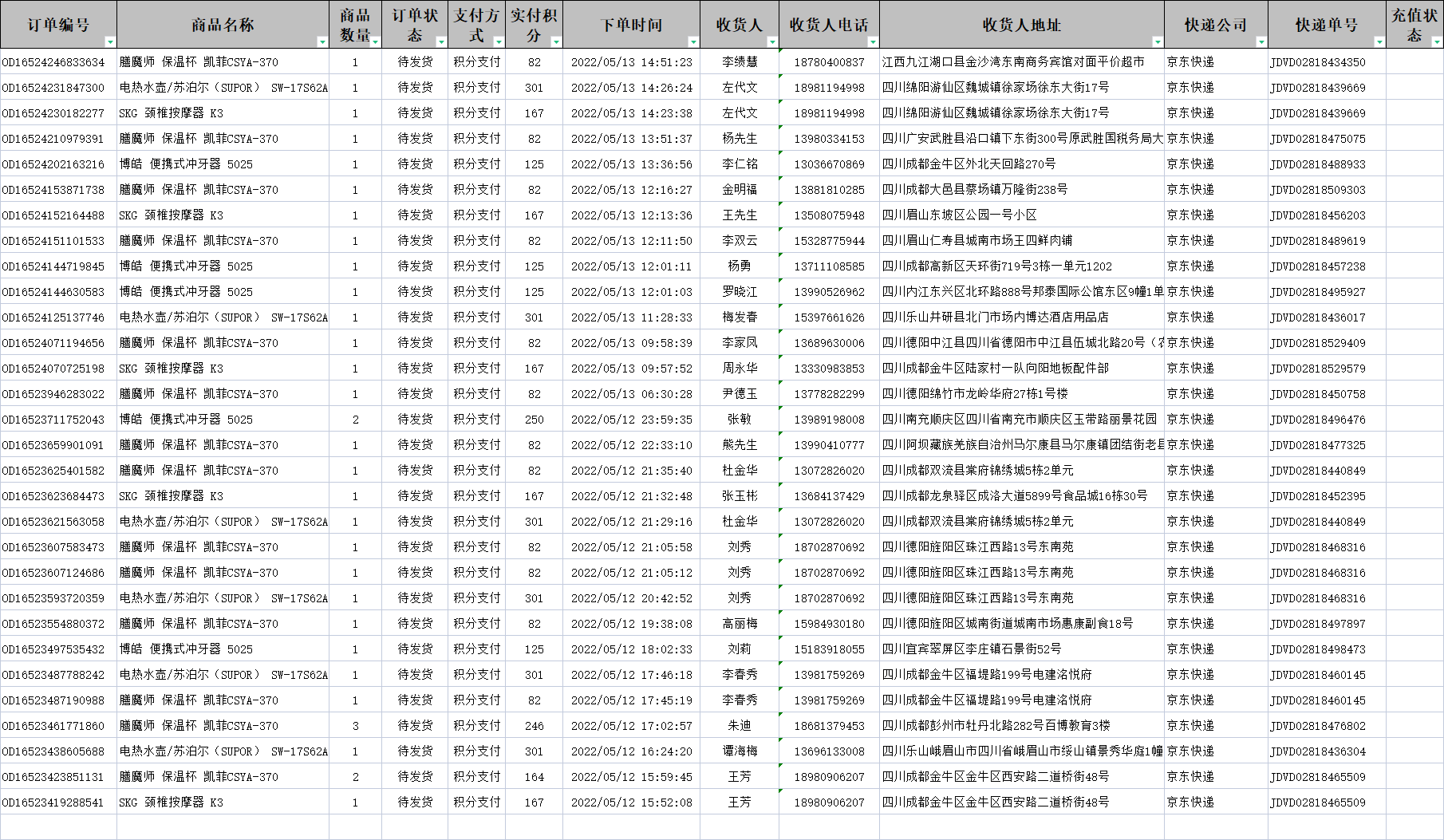Select the 250 points cell in 张敏's row
Viewport: 1444px width, 840px height.
[534, 420]
